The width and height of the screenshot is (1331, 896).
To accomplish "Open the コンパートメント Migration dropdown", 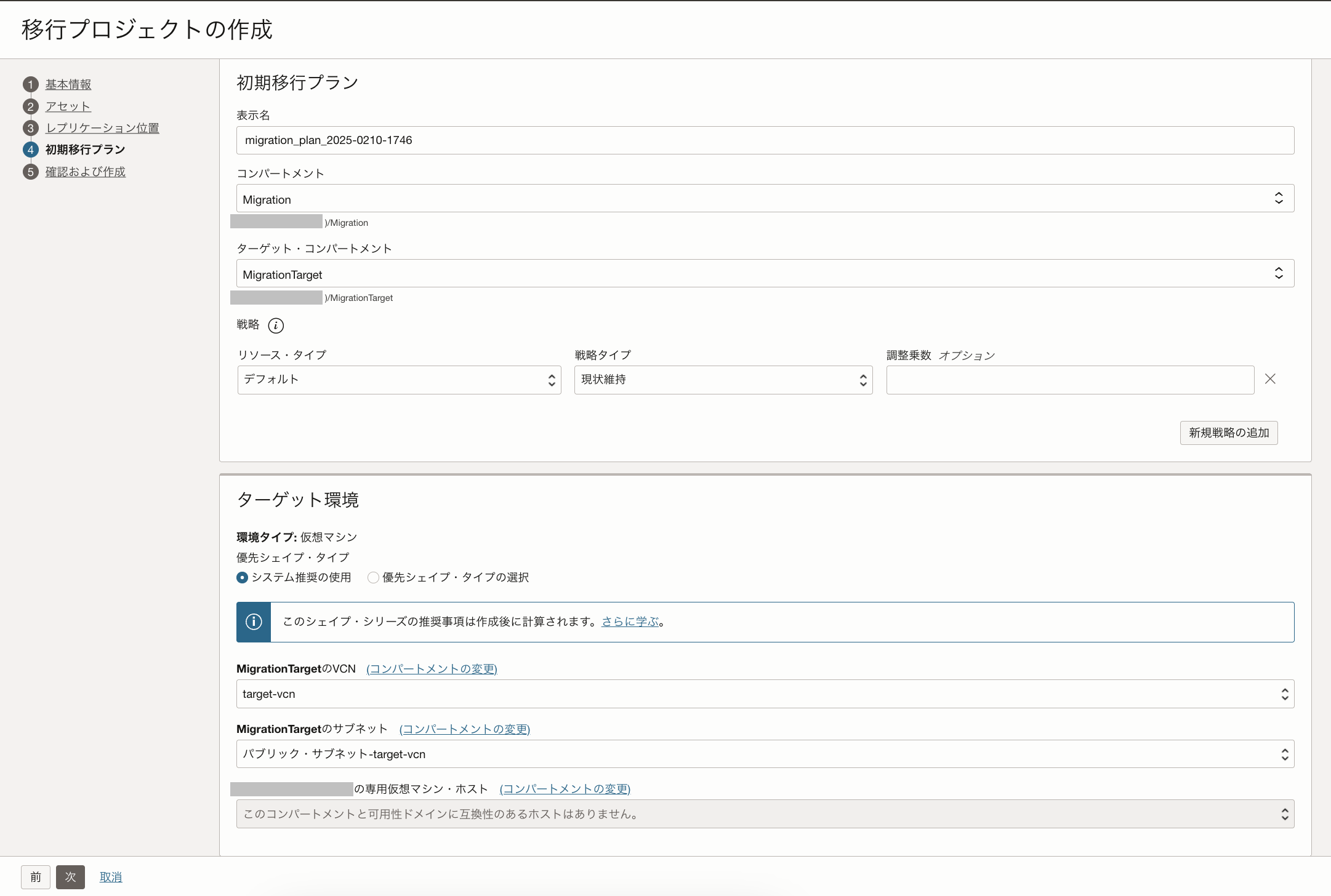I will point(765,199).
